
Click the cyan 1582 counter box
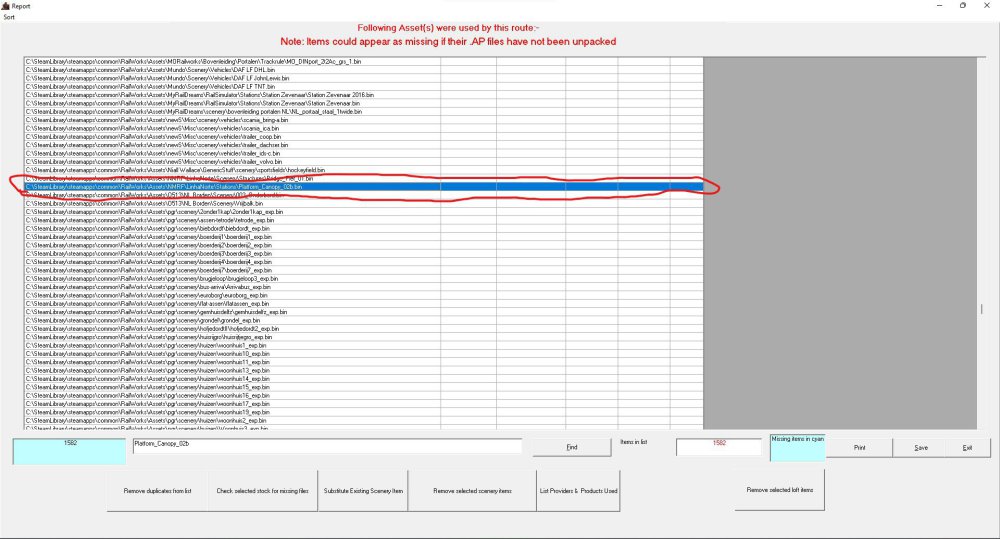(69, 450)
